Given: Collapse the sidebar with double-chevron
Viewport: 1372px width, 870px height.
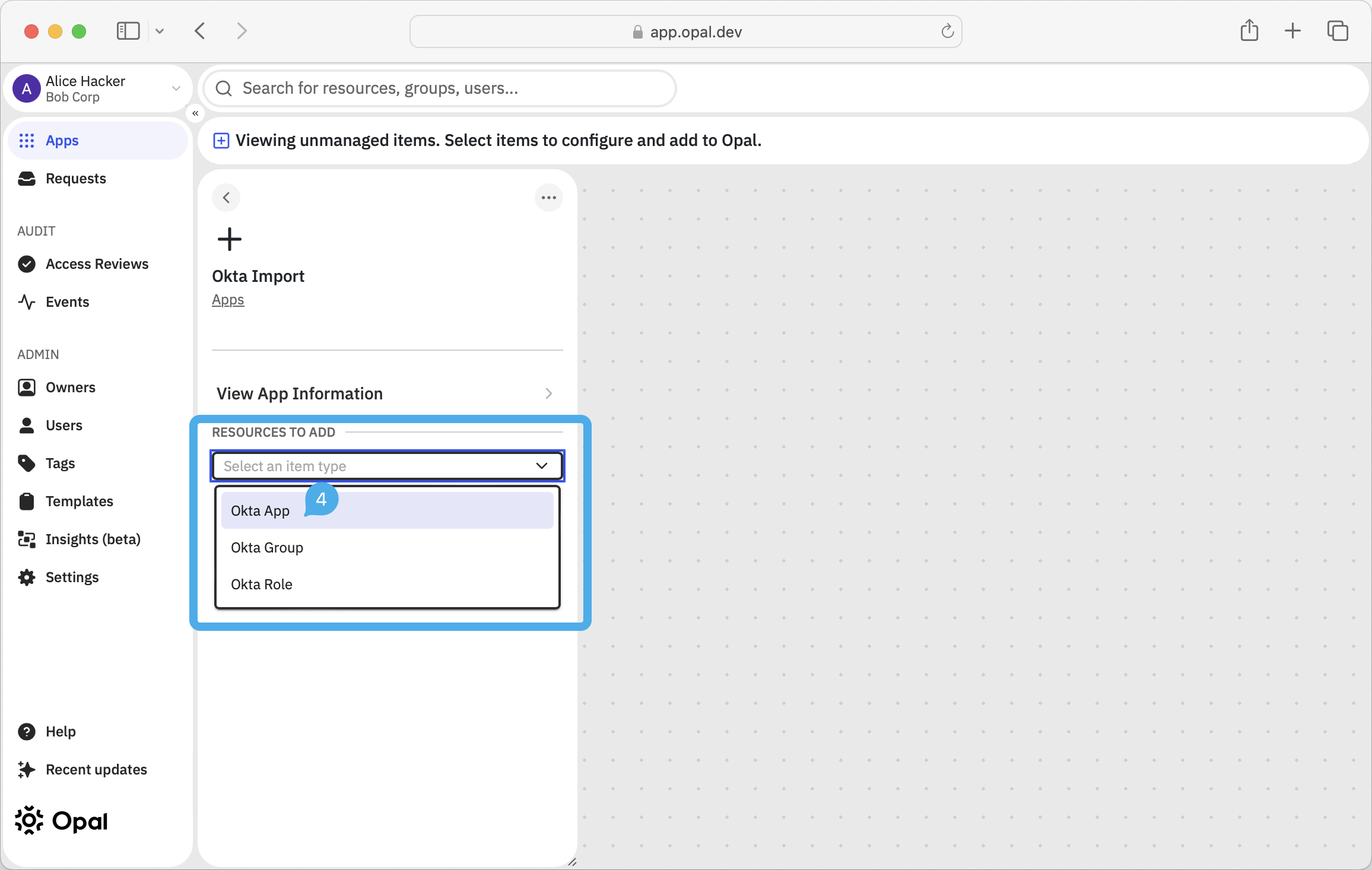Looking at the screenshot, I should 195,113.
